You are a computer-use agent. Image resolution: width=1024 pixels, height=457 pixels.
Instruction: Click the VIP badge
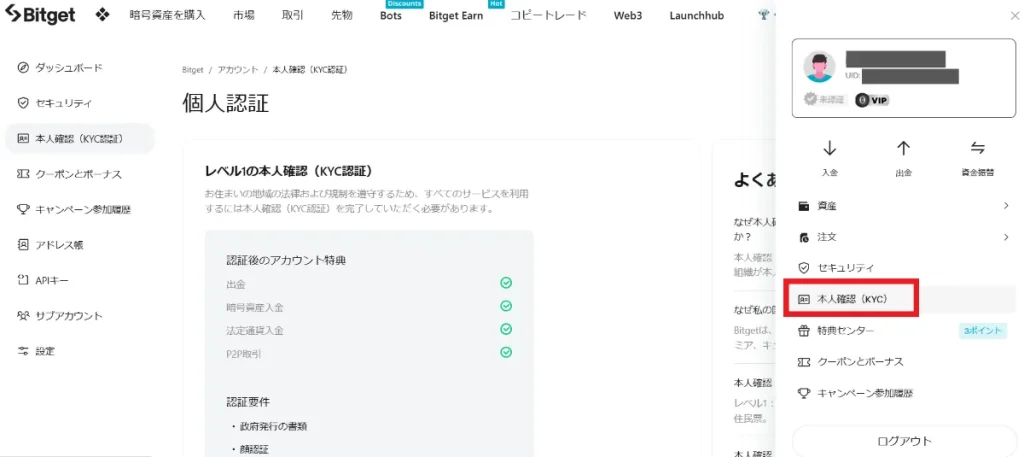872,100
